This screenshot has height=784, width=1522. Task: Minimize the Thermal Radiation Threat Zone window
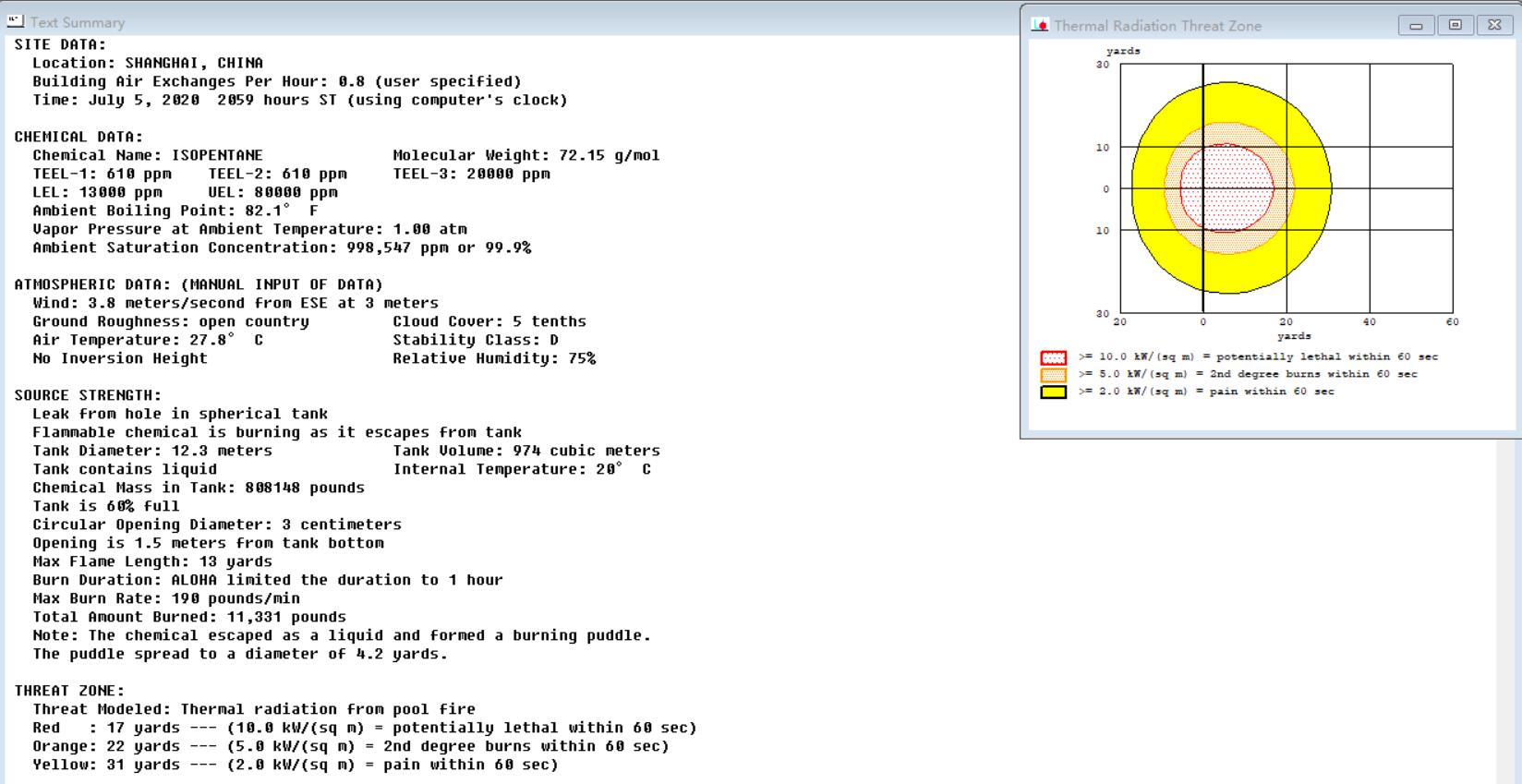tap(1416, 26)
